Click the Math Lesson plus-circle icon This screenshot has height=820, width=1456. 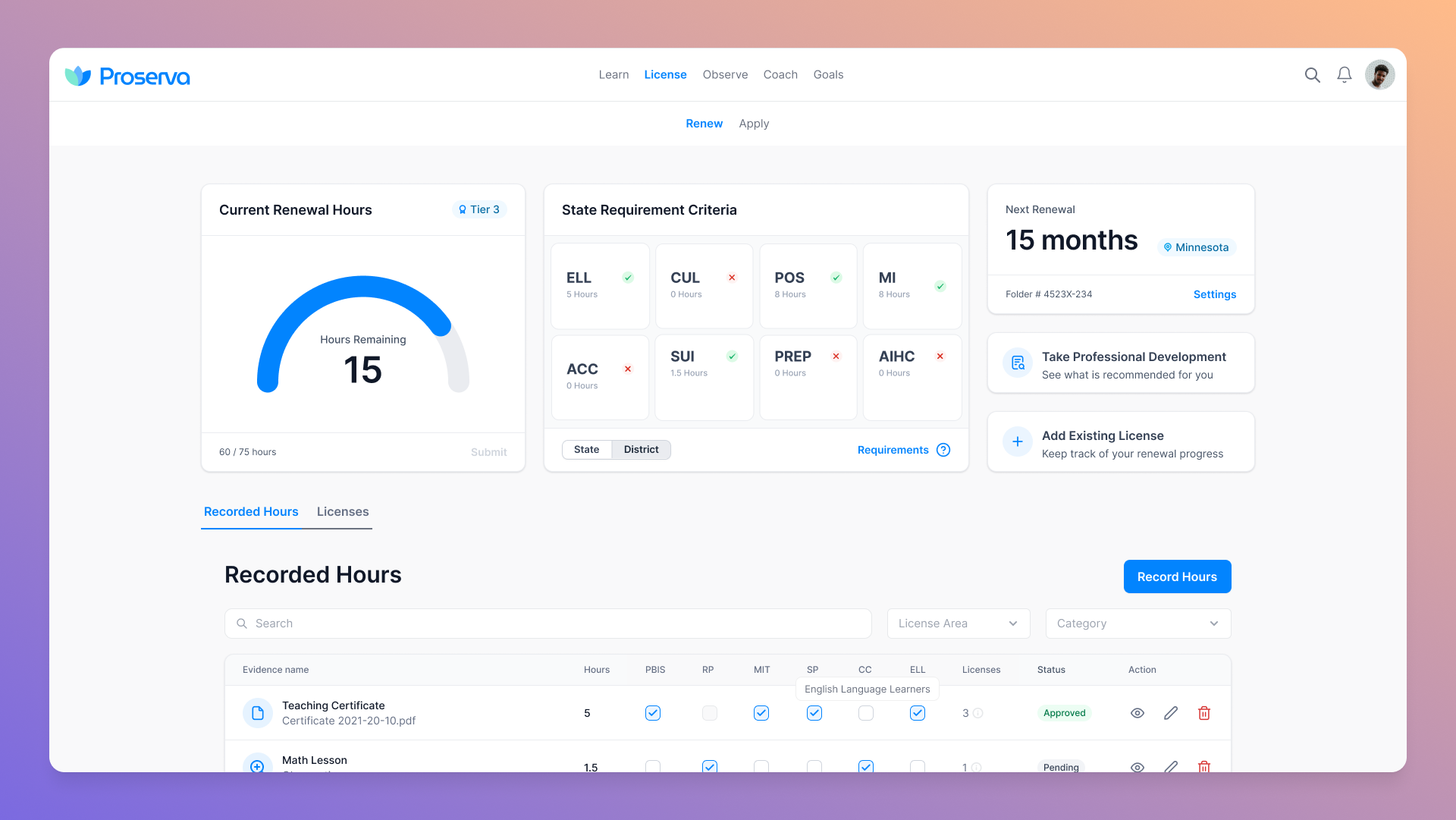point(258,763)
